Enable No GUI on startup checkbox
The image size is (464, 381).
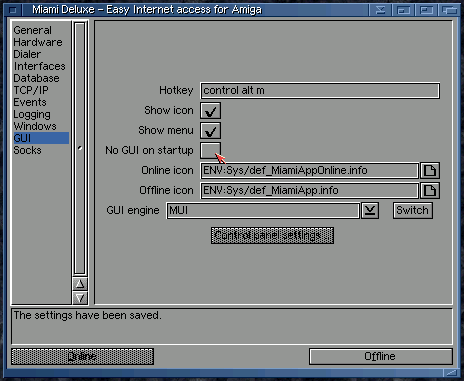[x=210, y=151]
